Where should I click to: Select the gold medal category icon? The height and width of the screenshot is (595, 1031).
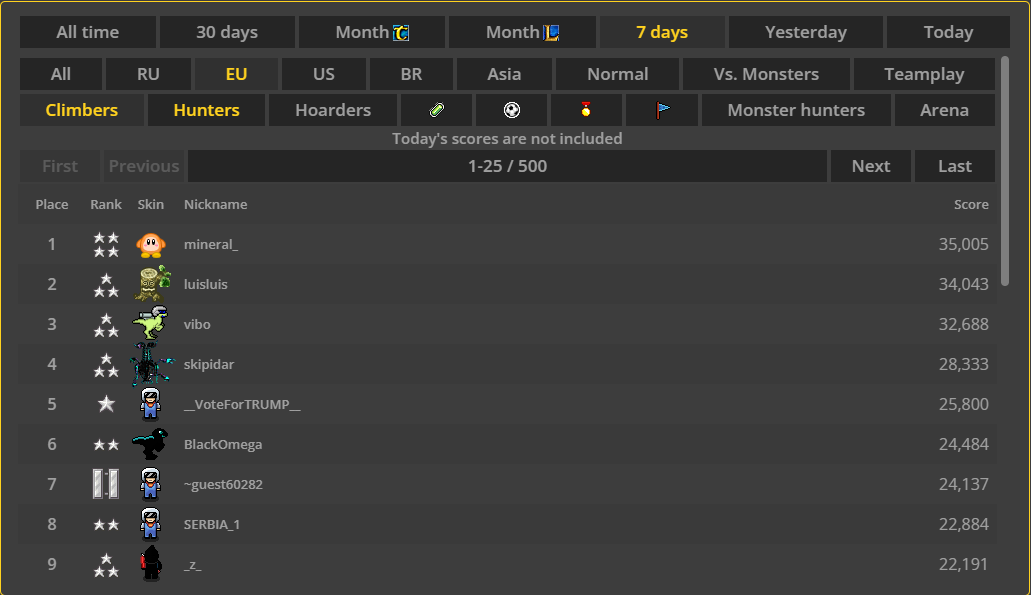[586, 110]
